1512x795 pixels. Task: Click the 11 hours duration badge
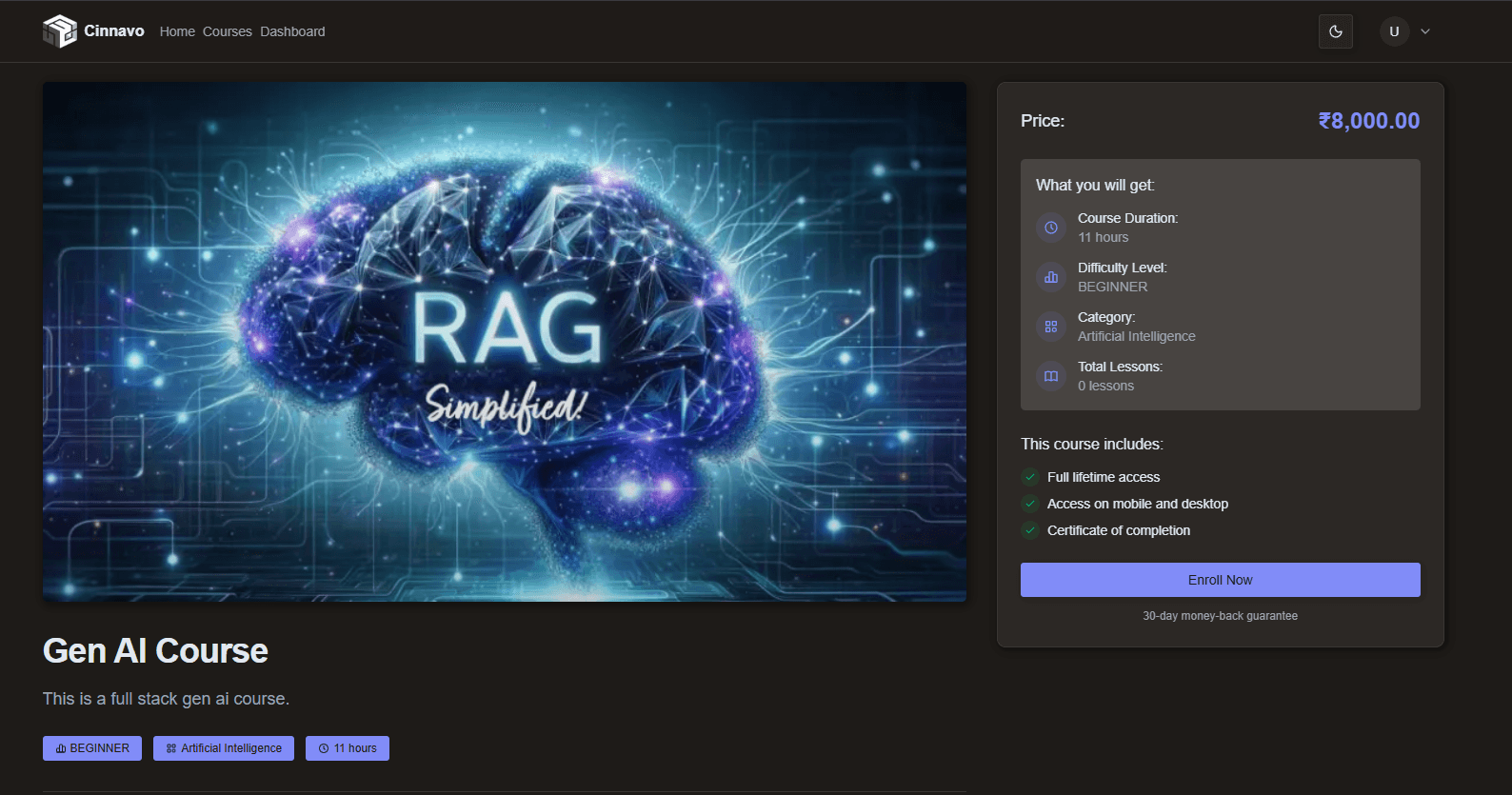[348, 748]
